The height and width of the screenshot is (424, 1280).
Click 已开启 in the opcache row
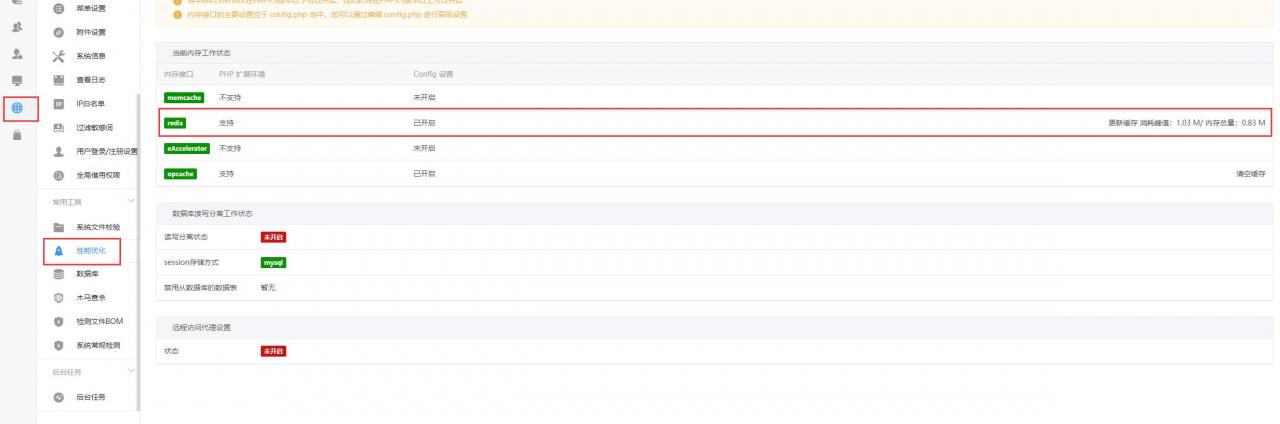pos(424,174)
